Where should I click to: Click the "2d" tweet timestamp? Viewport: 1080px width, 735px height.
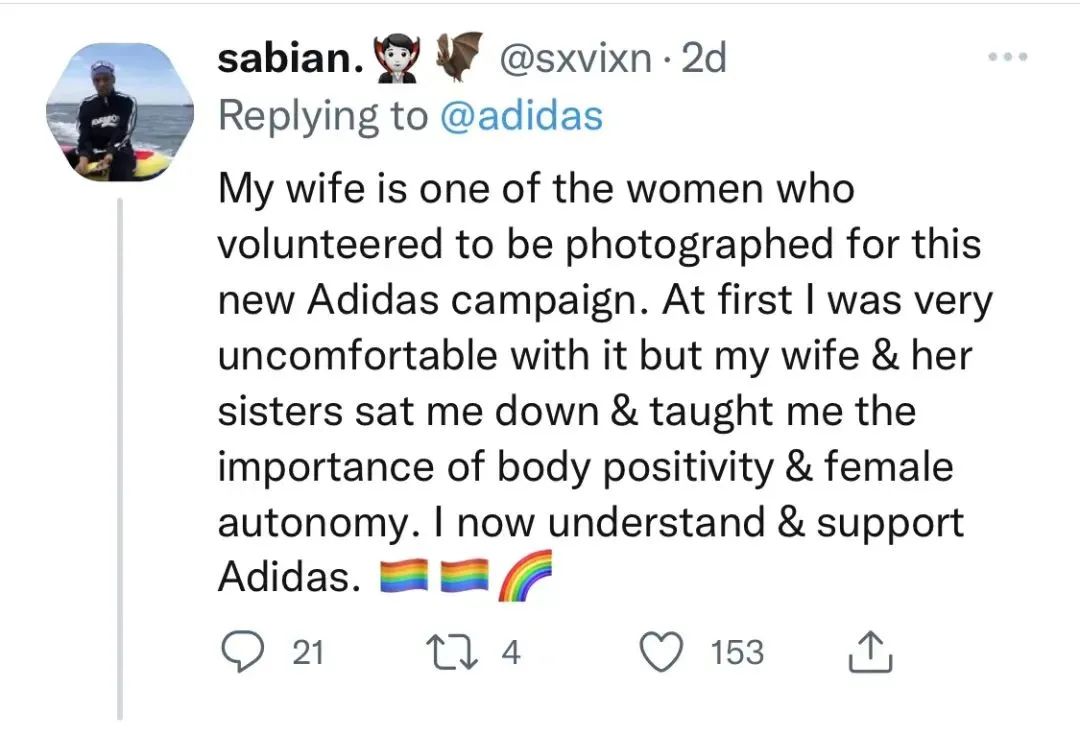[x=702, y=60]
